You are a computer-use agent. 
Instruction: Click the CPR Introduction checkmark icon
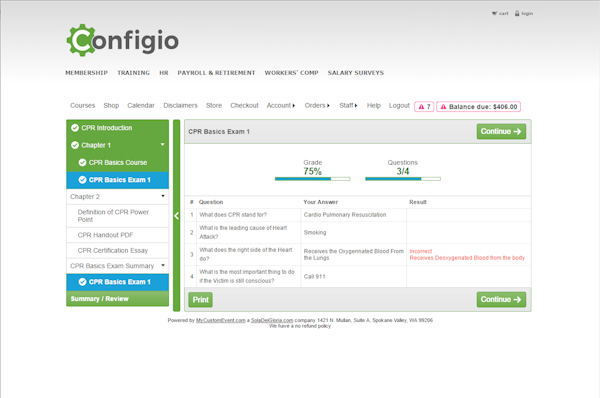(75, 128)
